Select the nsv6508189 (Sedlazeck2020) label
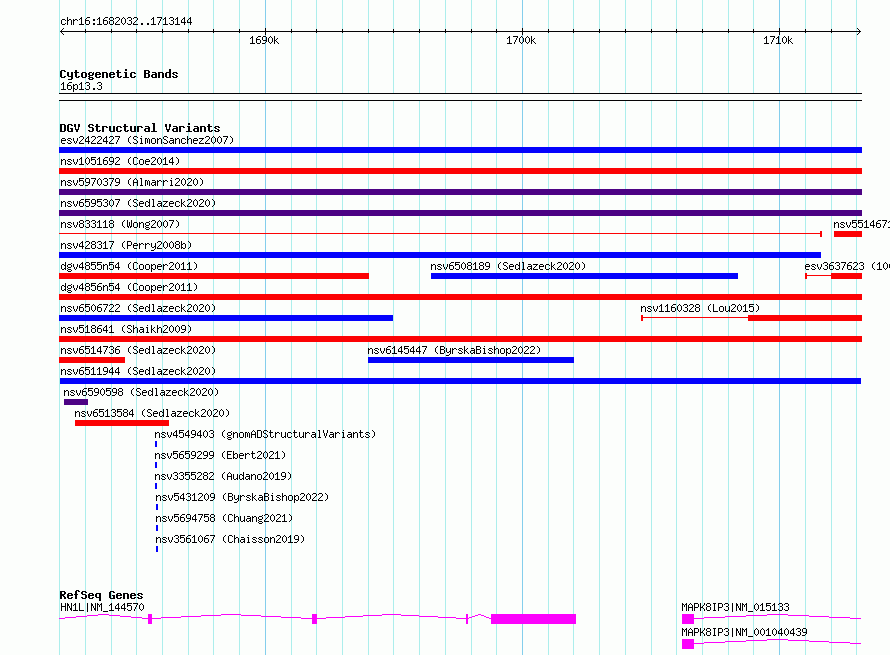The width and height of the screenshot is (890, 655). (x=508, y=266)
